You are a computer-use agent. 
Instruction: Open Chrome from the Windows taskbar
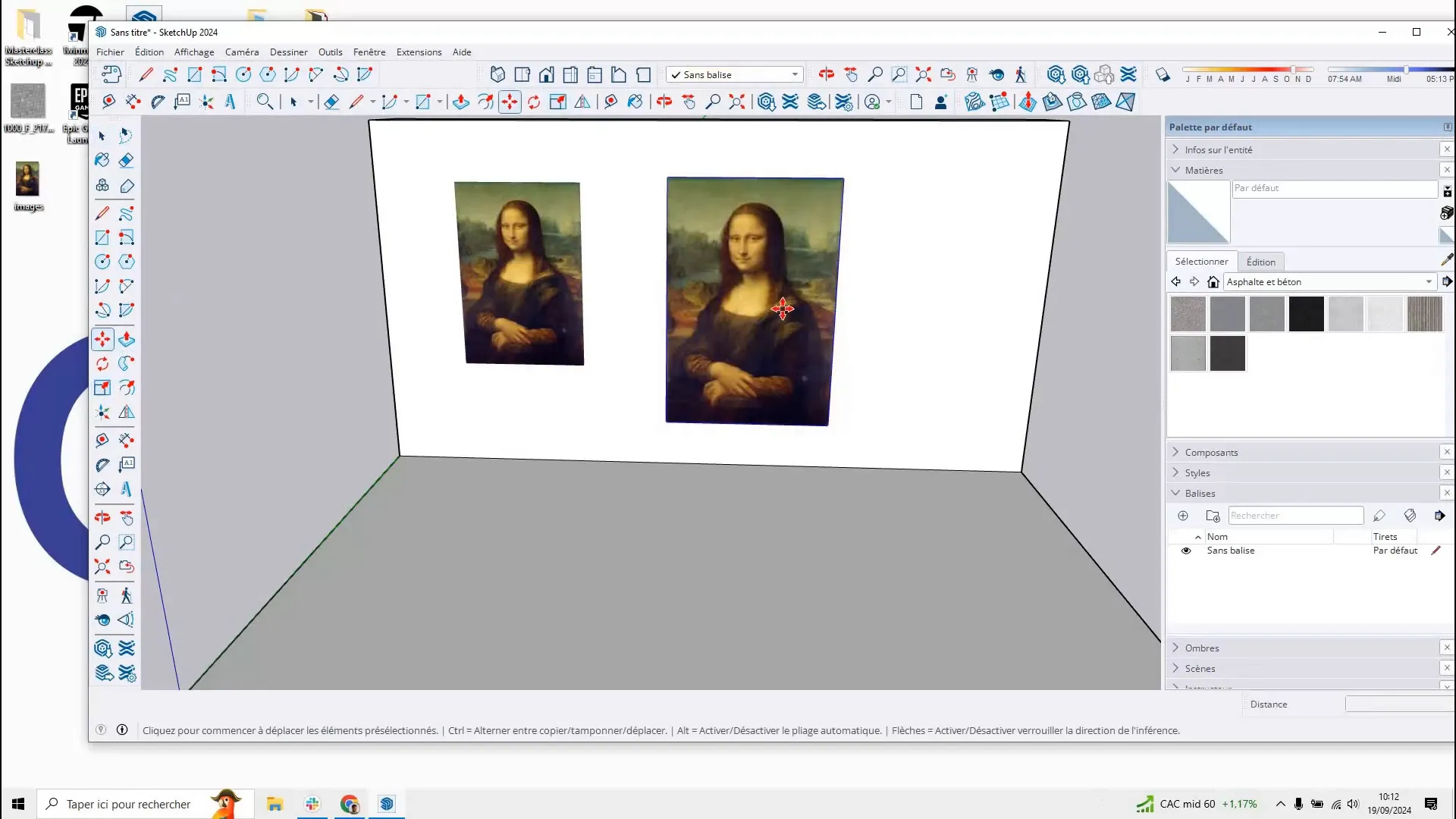point(350,804)
